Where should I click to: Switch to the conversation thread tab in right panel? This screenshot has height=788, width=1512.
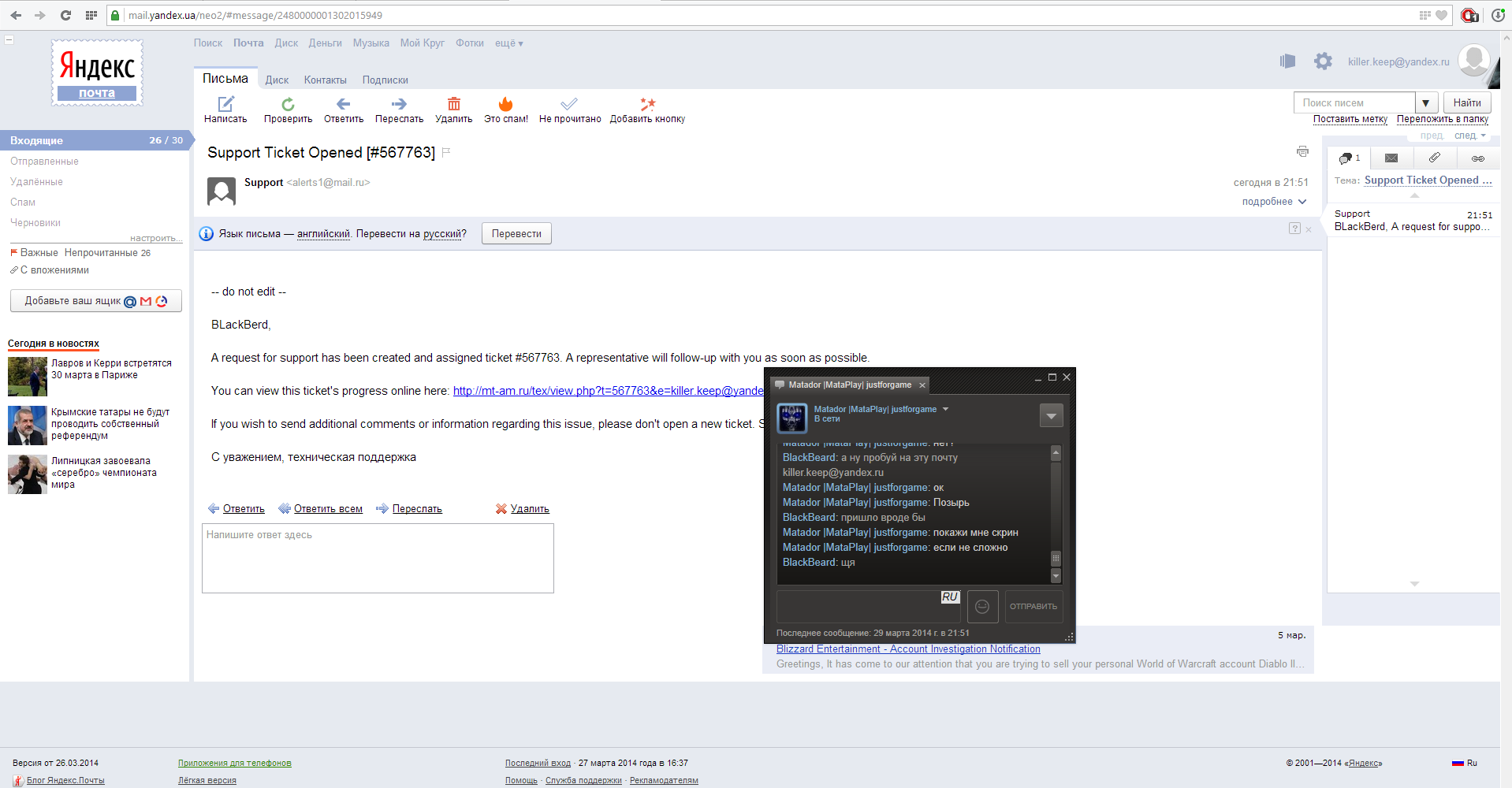[1349, 158]
